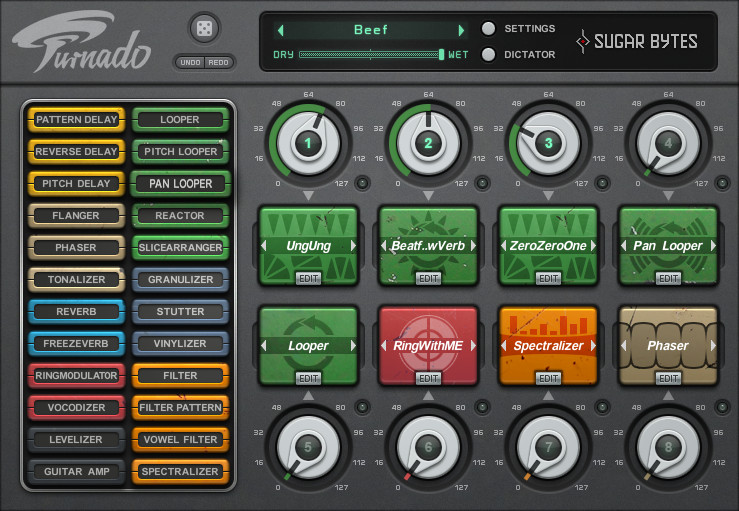Click EDIT on UngUng slot
The image size is (739, 511).
309,279
